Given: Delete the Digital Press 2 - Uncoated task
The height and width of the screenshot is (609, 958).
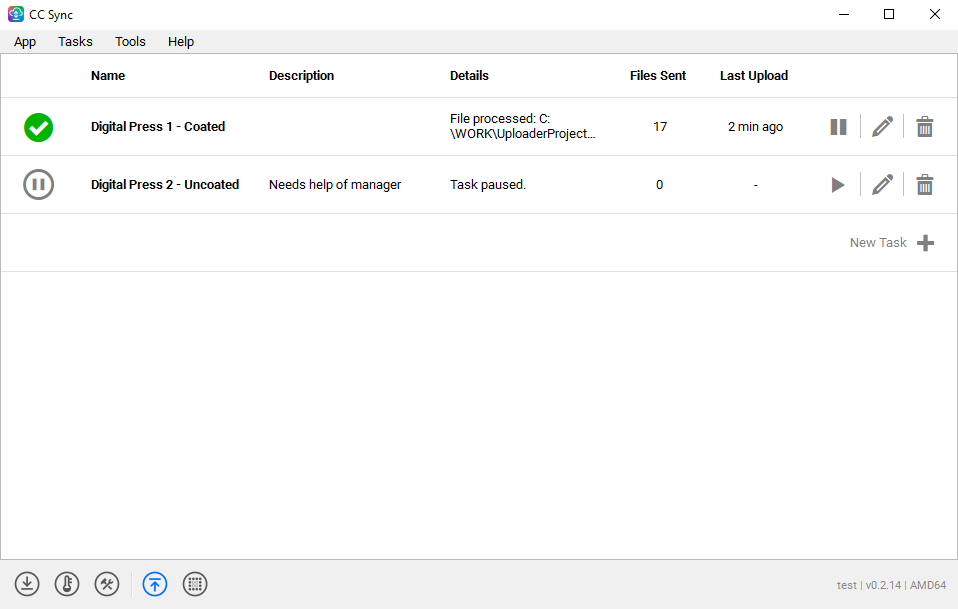Looking at the screenshot, I should click(x=924, y=185).
